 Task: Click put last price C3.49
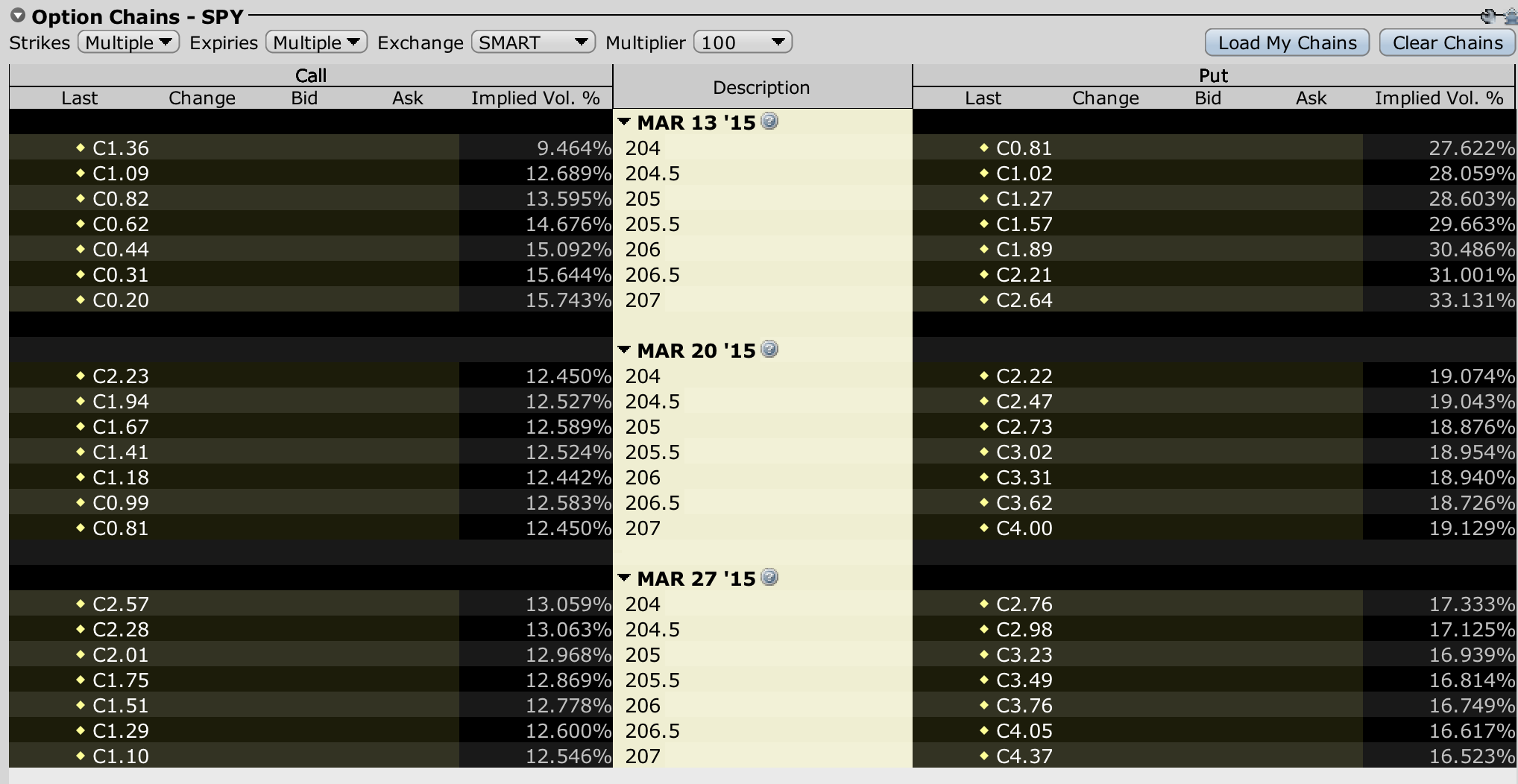pyautogui.click(x=1024, y=680)
